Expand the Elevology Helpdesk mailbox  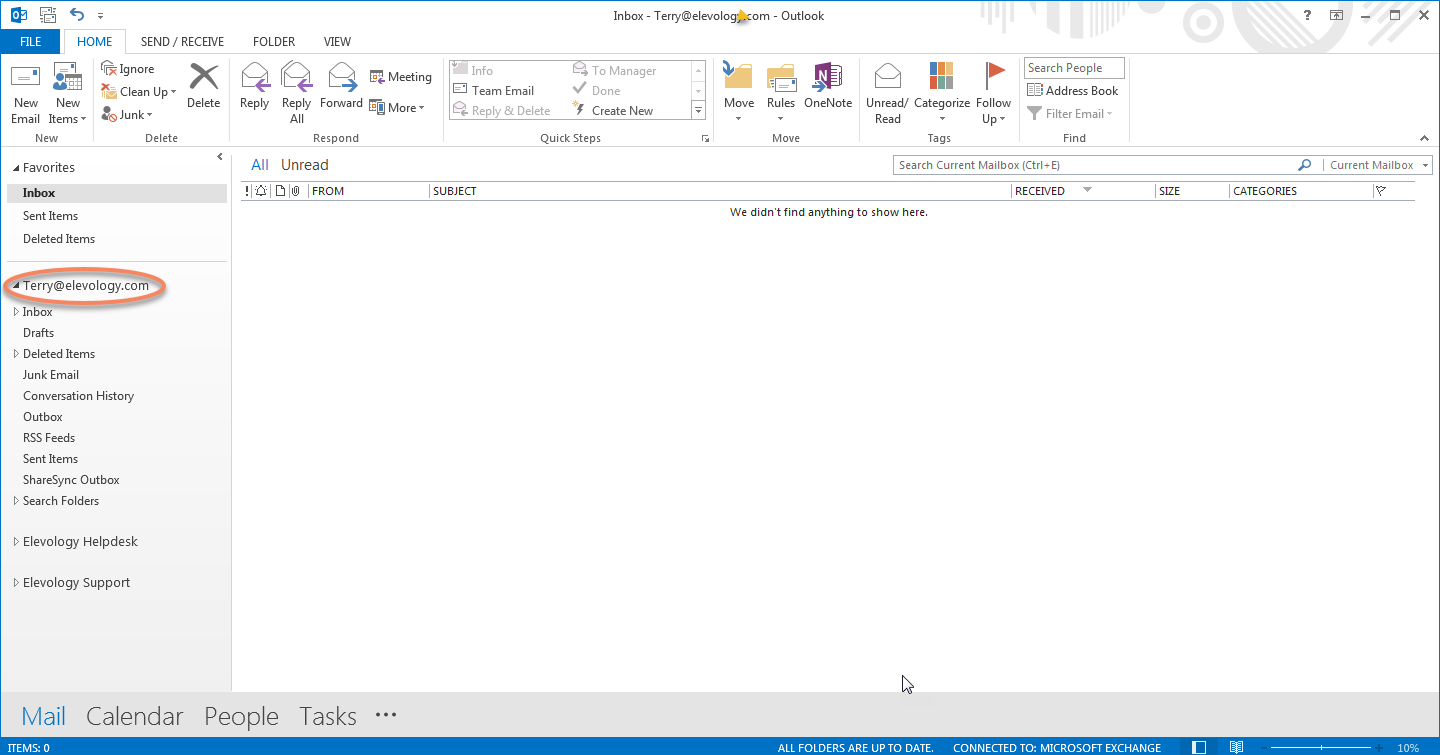tap(15, 542)
